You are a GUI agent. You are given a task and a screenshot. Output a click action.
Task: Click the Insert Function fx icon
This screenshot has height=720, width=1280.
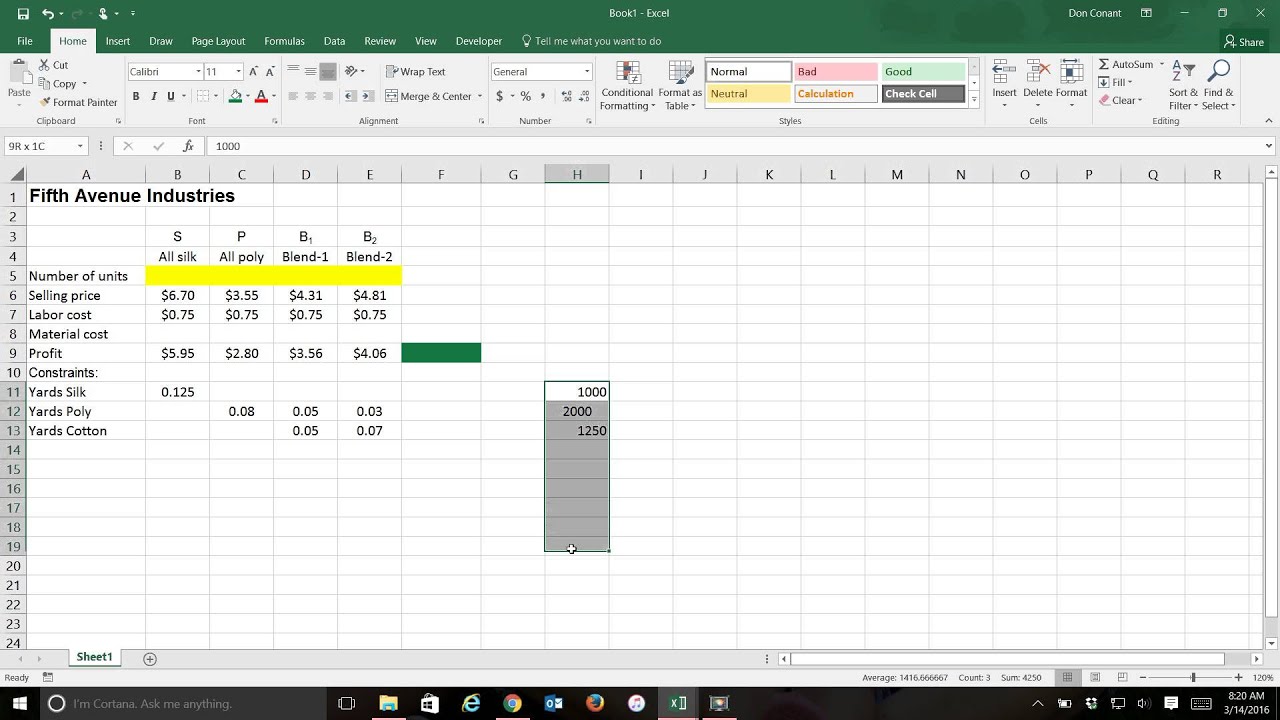pyautogui.click(x=187, y=146)
